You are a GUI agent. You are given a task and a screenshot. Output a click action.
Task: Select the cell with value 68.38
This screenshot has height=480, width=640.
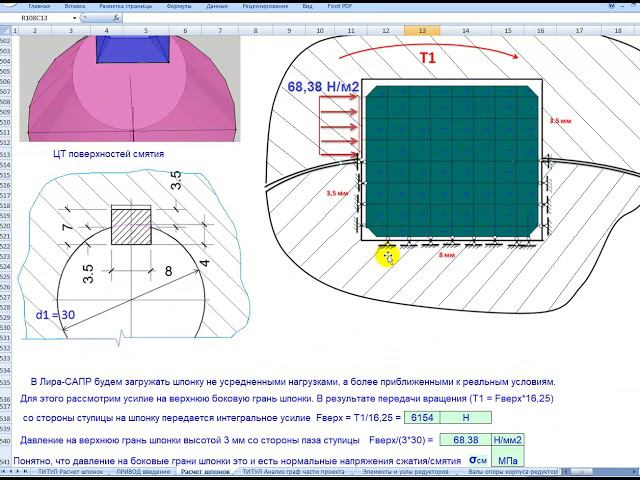tap(466, 440)
